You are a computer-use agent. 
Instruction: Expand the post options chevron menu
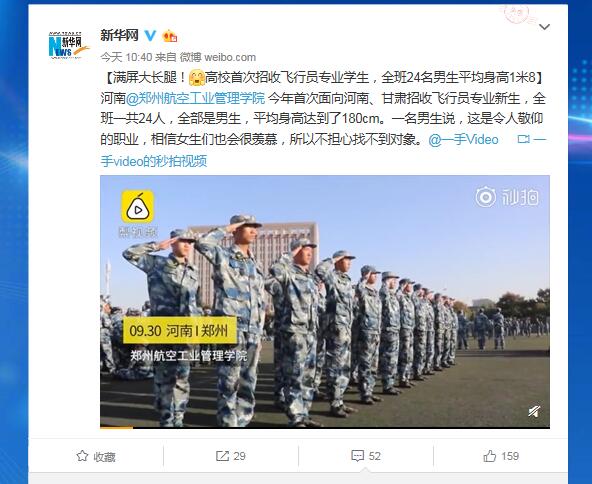[x=544, y=27]
